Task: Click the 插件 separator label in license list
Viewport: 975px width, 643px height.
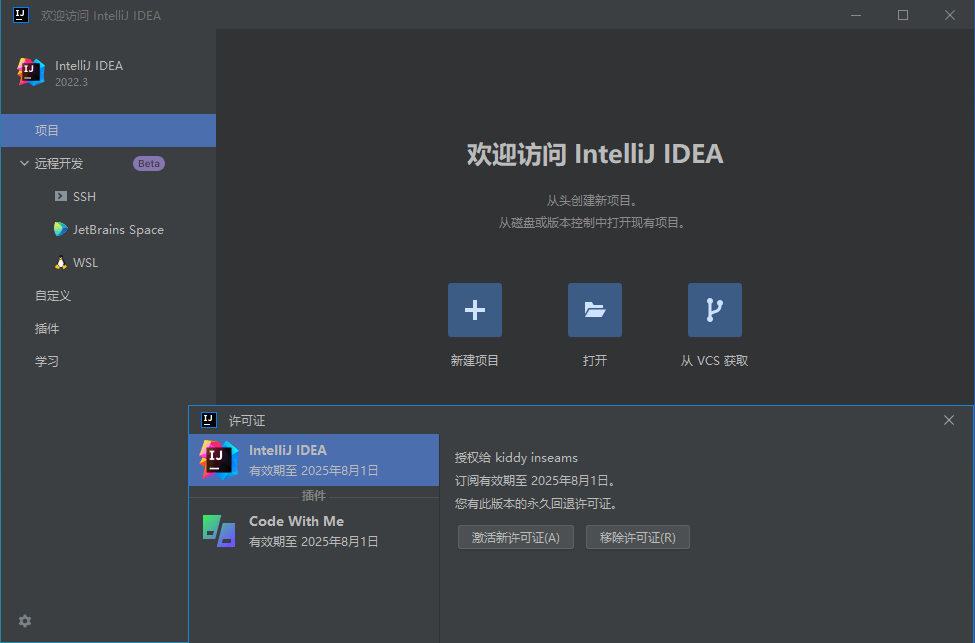Action: (x=313, y=496)
